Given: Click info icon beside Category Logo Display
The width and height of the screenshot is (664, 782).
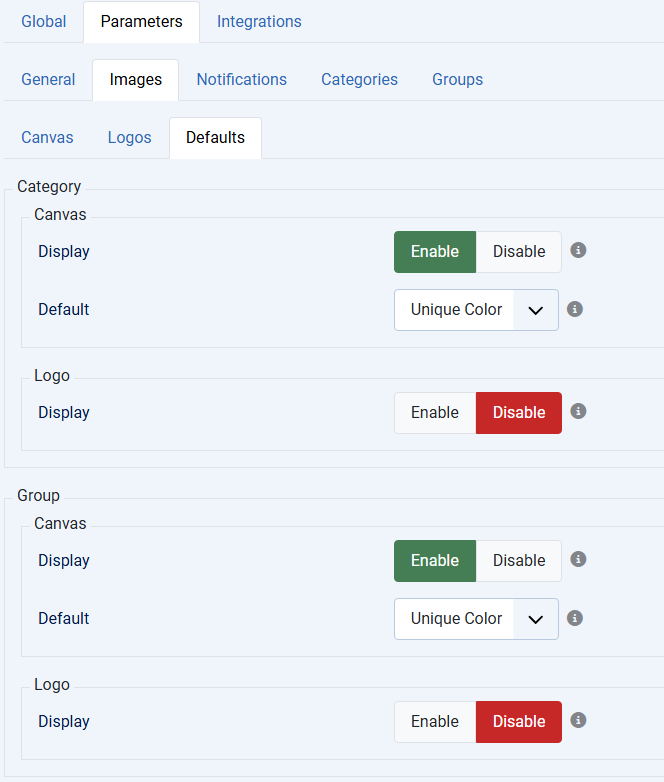Looking at the screenshot, I should point(578,411).
